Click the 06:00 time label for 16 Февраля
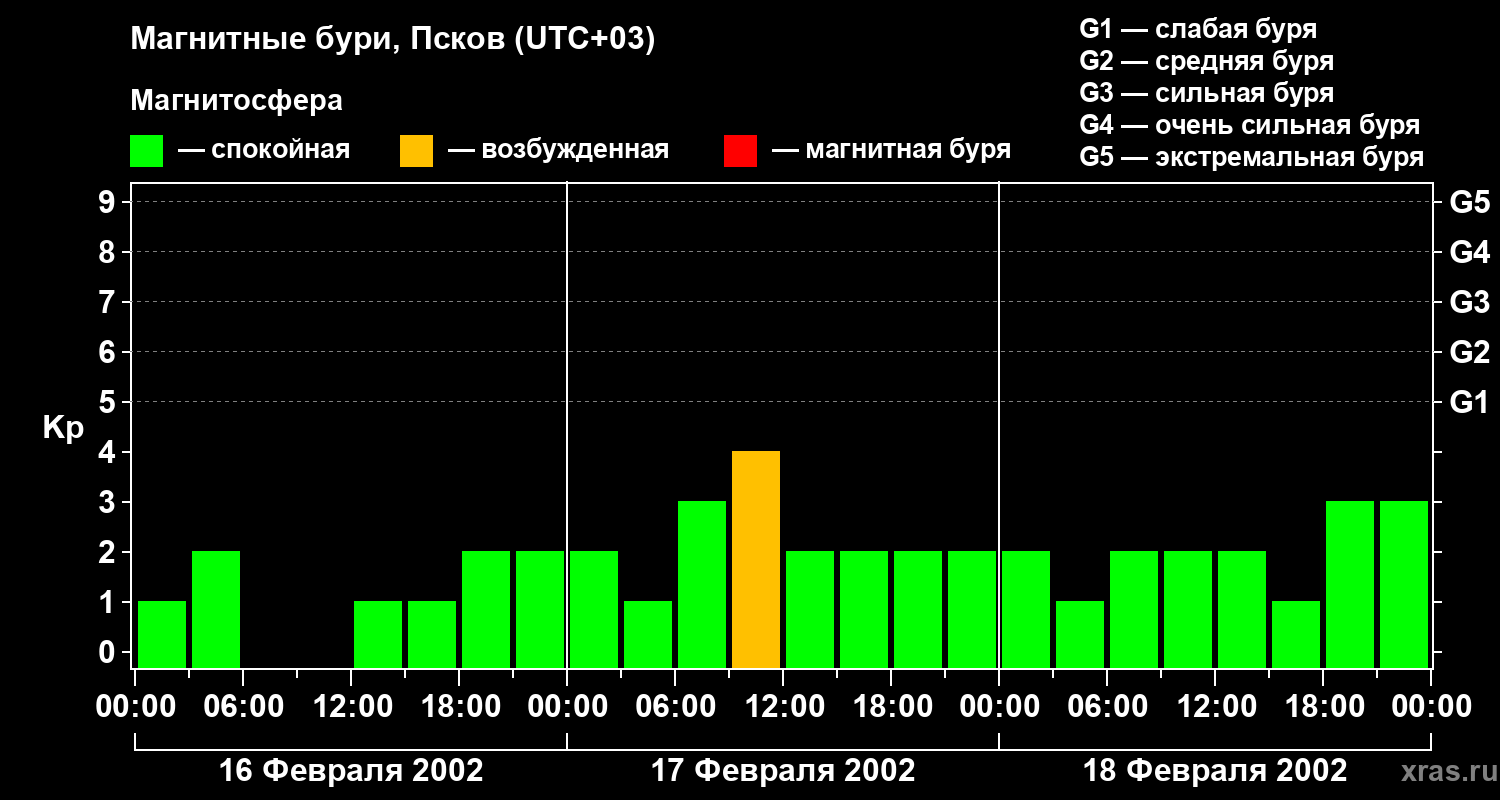The image size is (1500, 800). [243, 707]
